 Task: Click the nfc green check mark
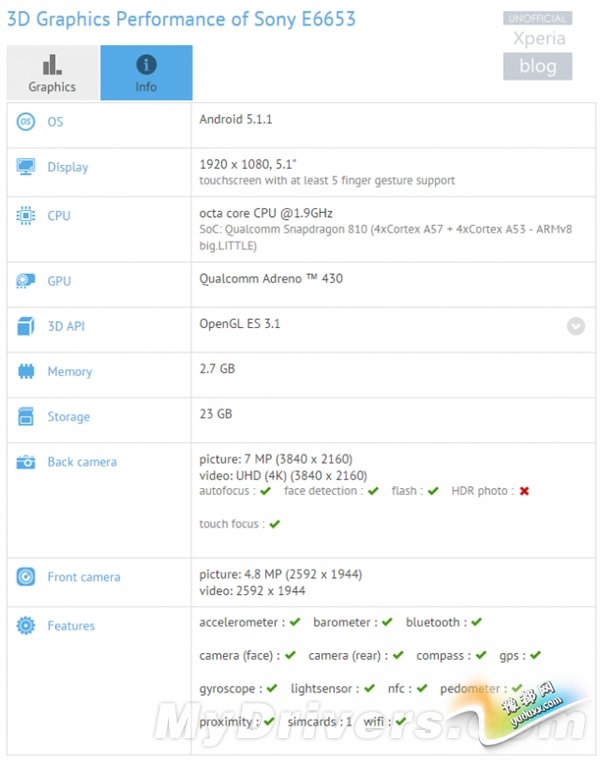click(x=422, y=689)
